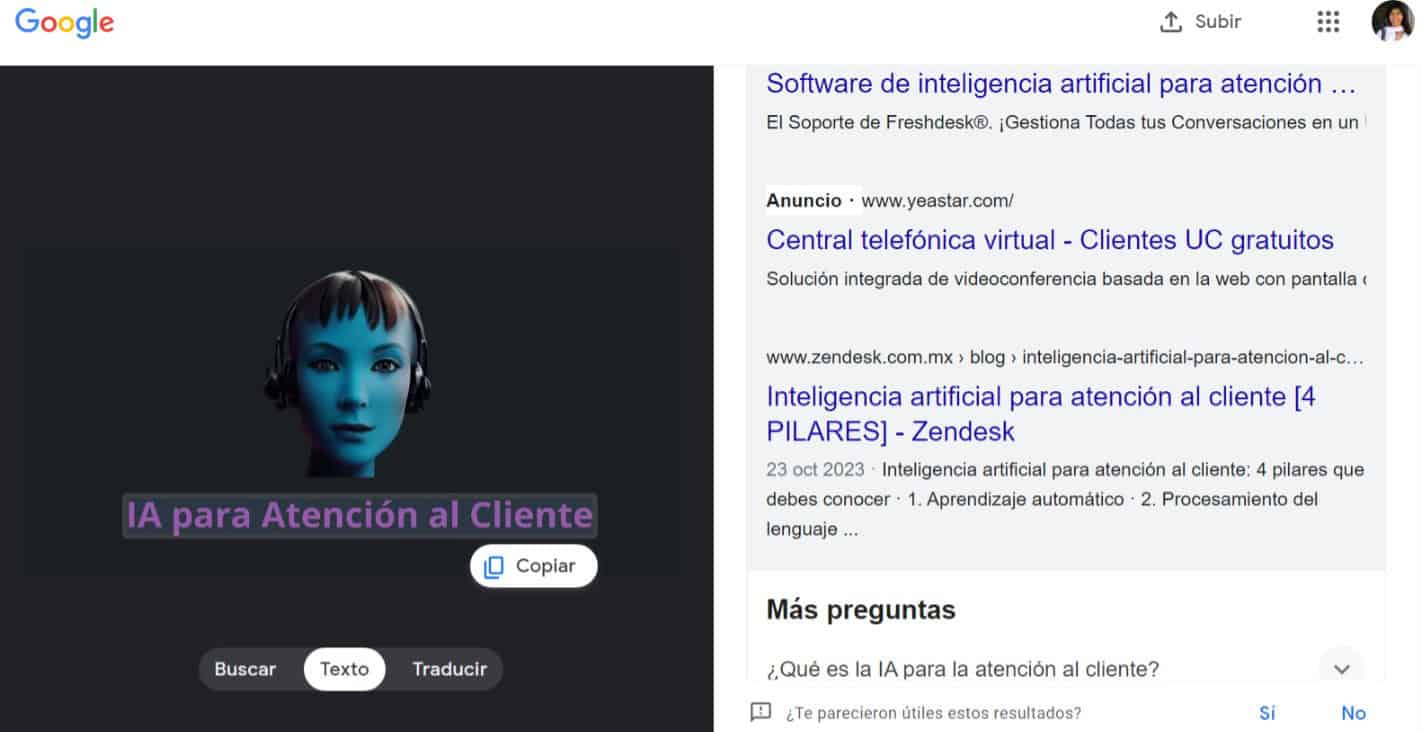Open the Freshdesk software ad result
The height and width of the screenshot is (732, 1422).
point(1060,84)
